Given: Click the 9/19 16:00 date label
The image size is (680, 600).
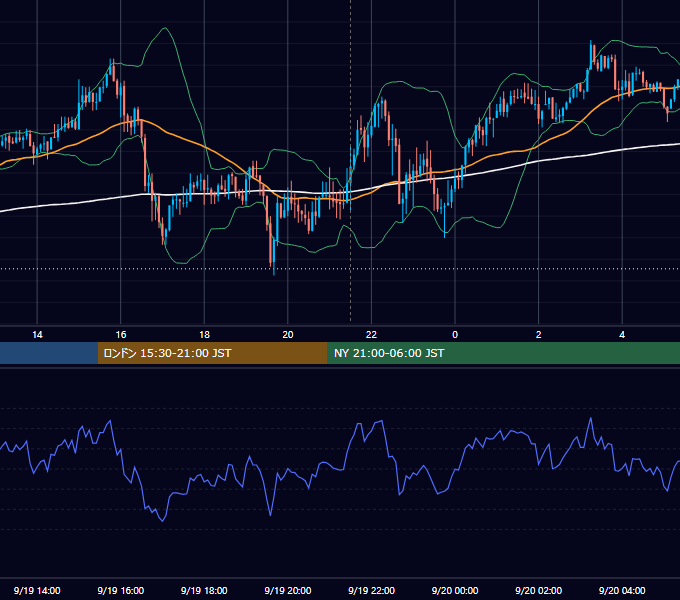Looking at the screenshot, I should (x=121, y=590).
